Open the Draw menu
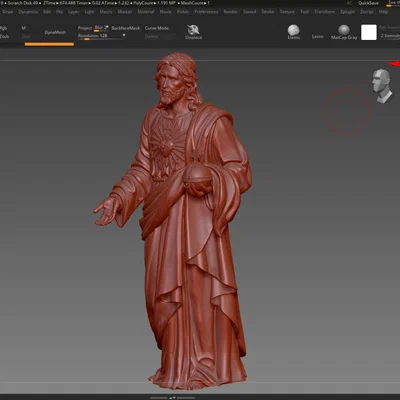The height and width of the screenshot is (400, 400). pos(8,12)
